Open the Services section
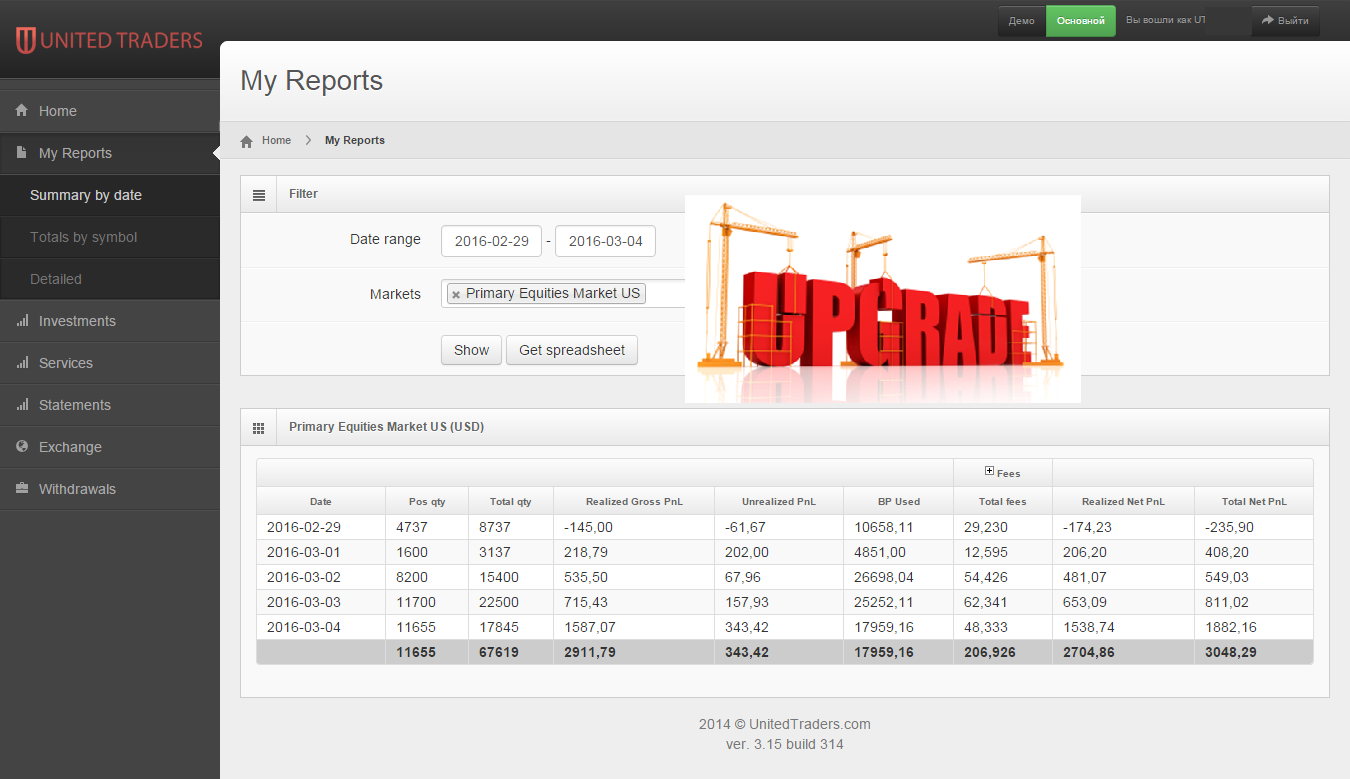The width and height of the screenshot is (1350, 779). click(x=110, y=363)
